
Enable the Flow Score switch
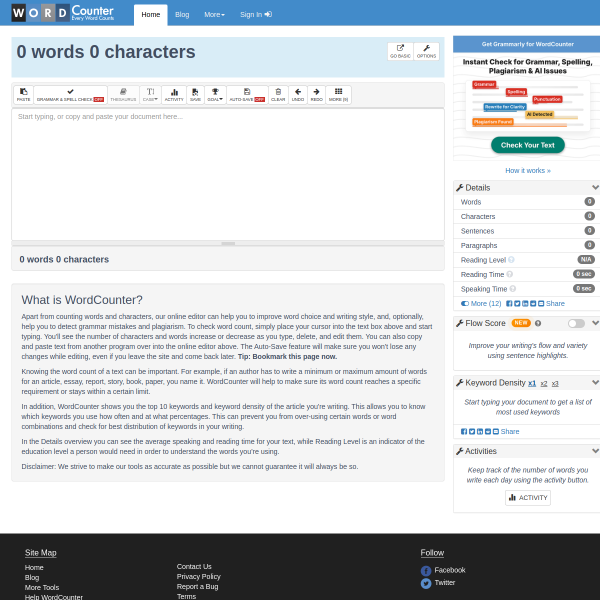click(x=576, y=323)
